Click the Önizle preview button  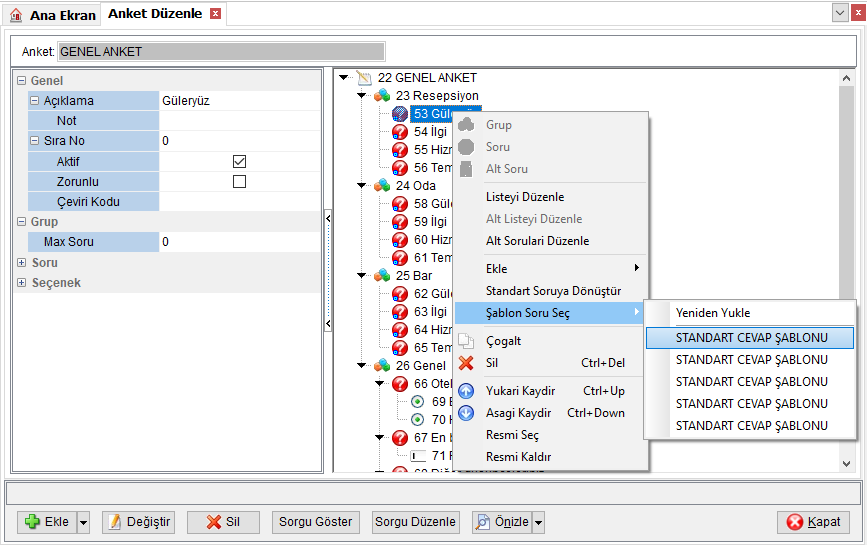coord(503,522)
